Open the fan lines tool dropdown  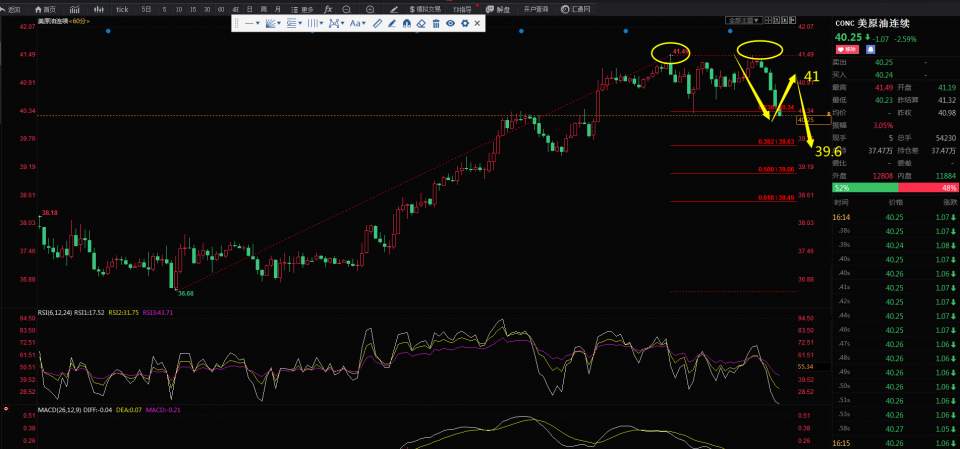(273, 23)
